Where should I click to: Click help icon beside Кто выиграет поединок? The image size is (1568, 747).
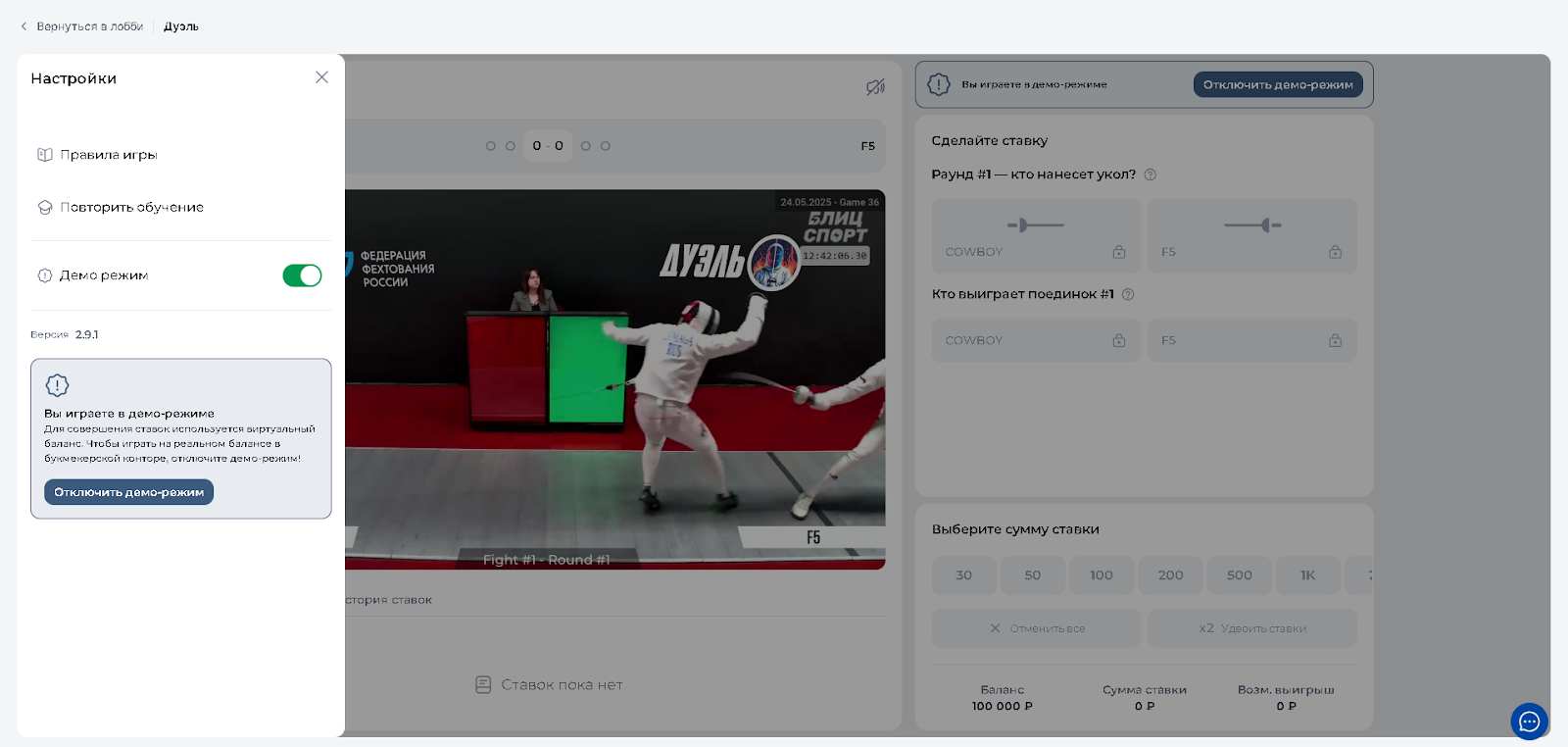pyautogui.click(x=1128, y=294)
